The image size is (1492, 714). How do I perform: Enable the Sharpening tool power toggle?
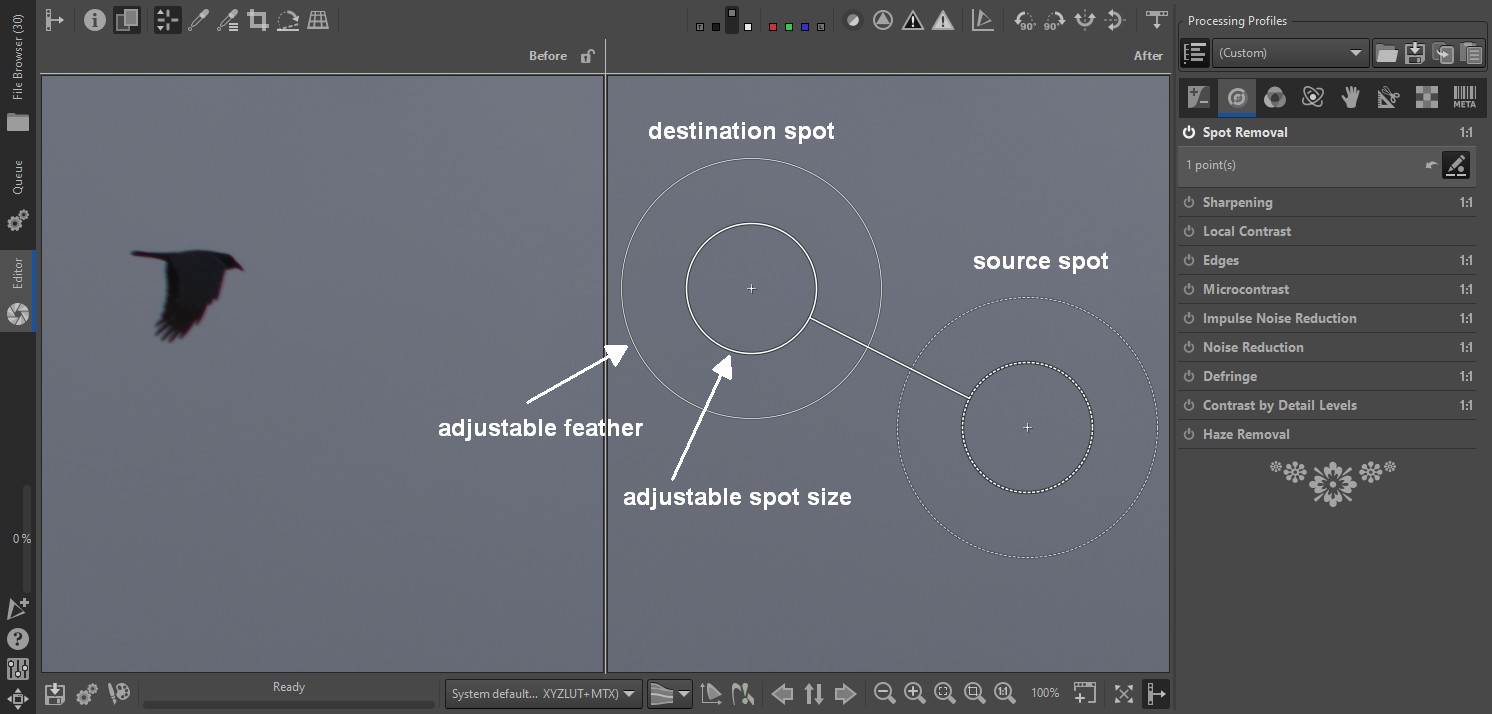(x=1189, y=202)
